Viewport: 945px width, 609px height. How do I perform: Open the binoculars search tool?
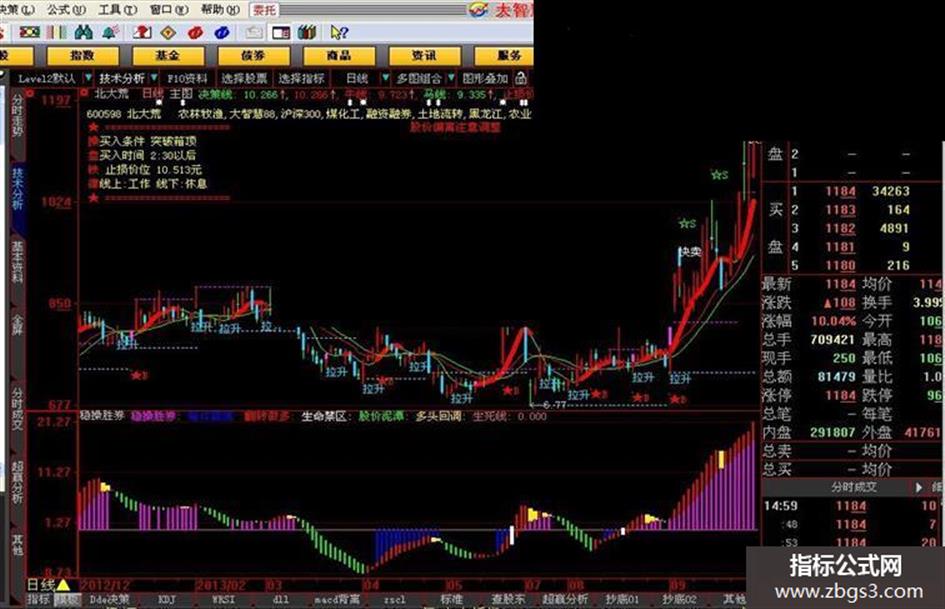coord(83,32)
